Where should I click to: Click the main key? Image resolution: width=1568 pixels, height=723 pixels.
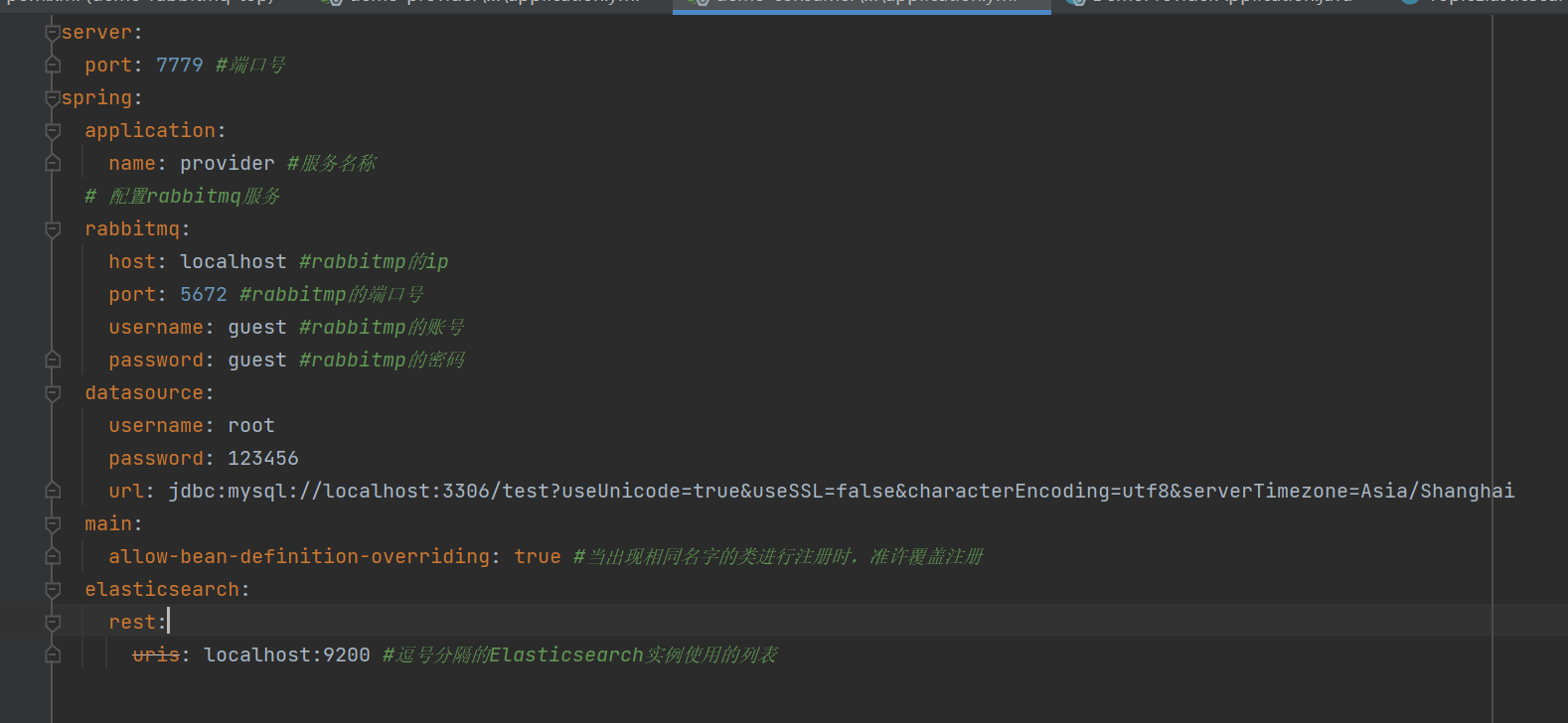tap(109, 524)
